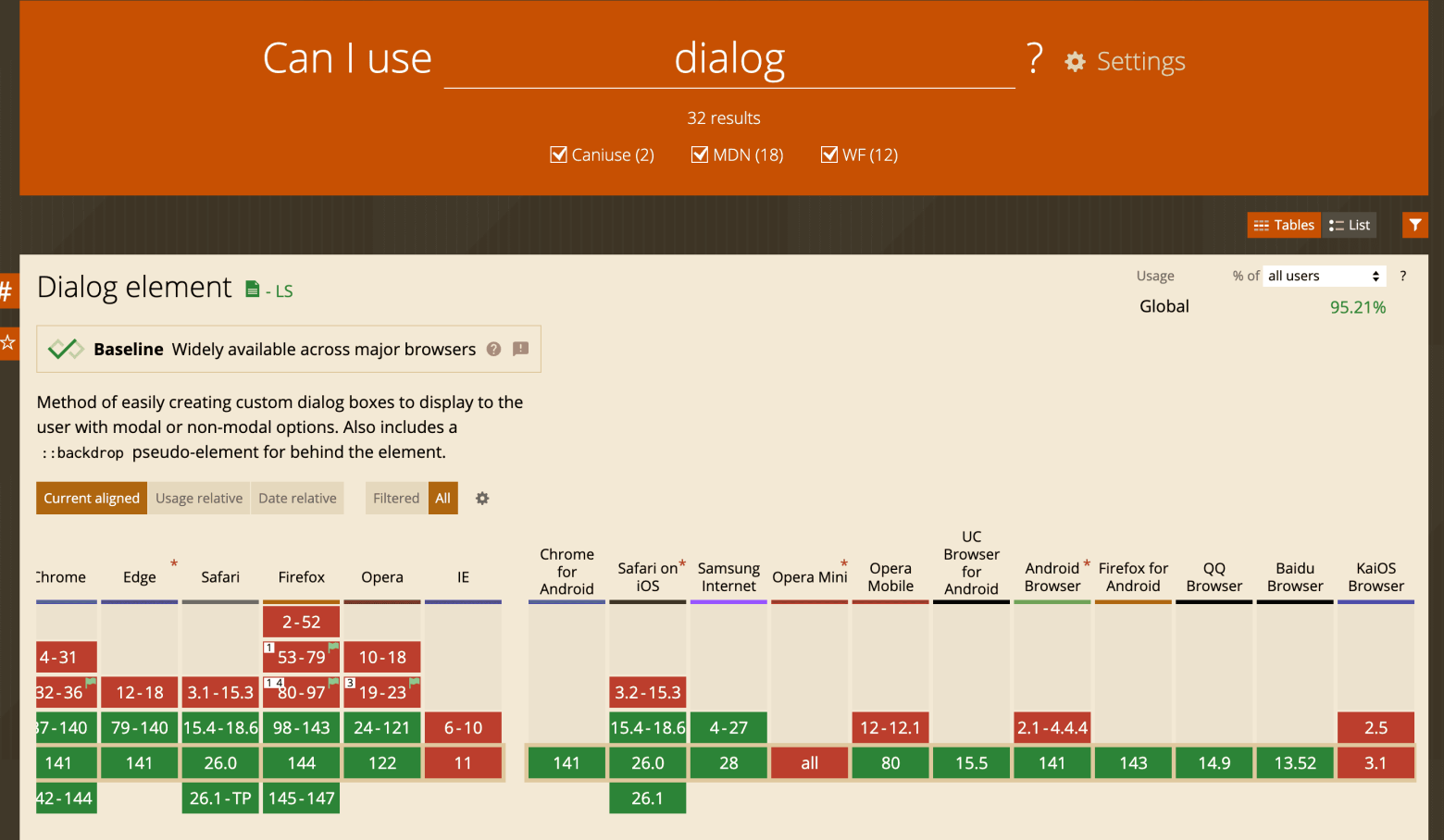Screen dimensions: 1444x840
Task: Open table settings gear next to All
Action: [482, 498]
